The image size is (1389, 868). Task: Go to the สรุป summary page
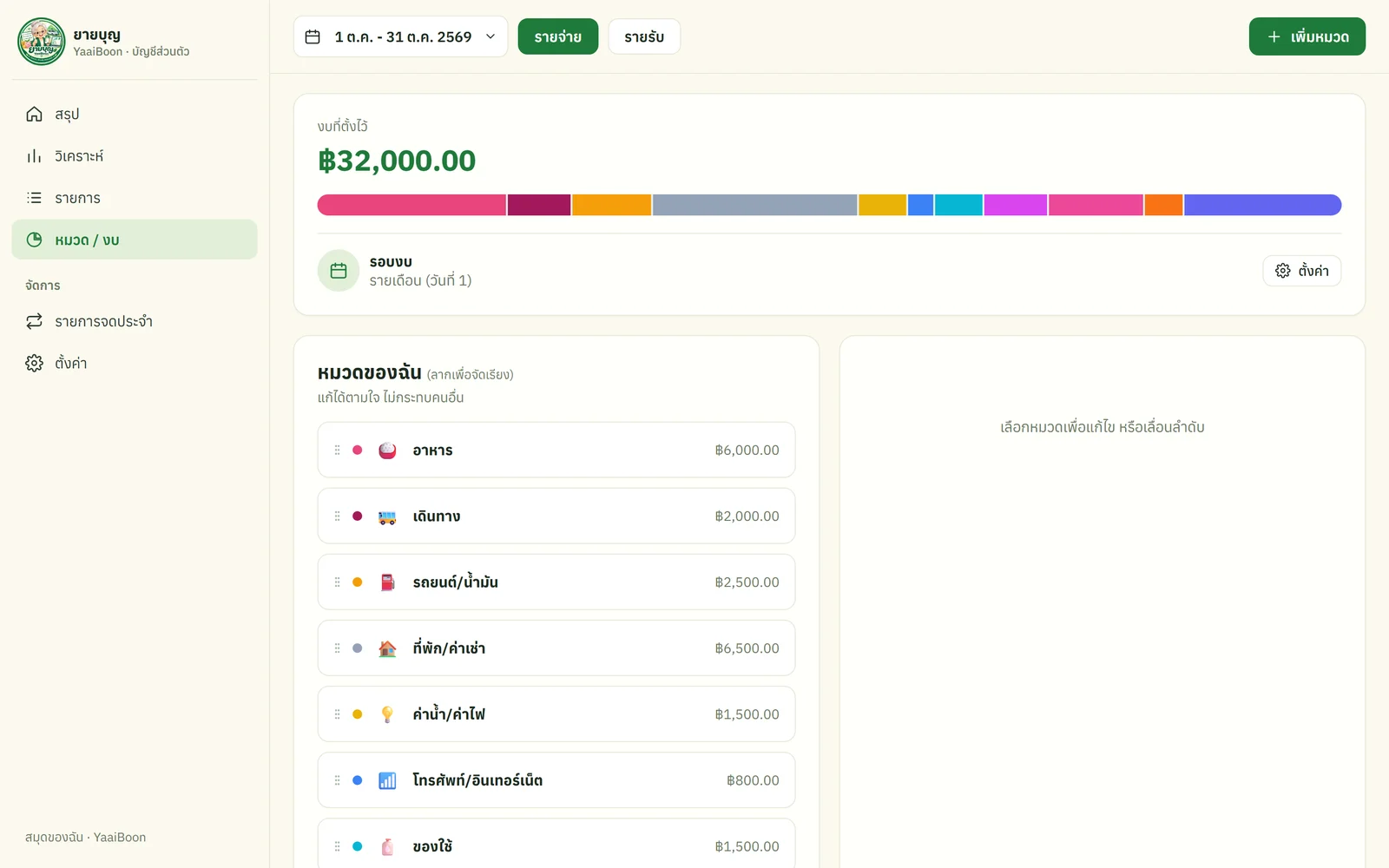point(135,114)
